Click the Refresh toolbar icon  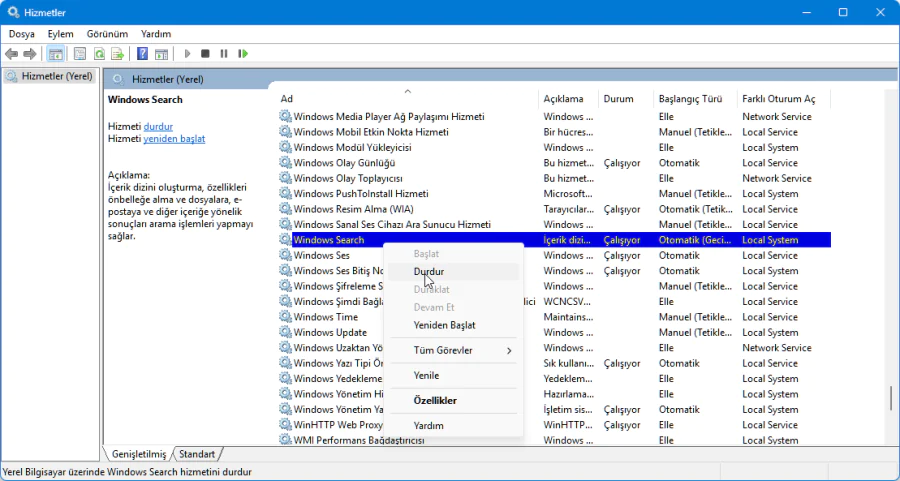click(x=99, y=54)
